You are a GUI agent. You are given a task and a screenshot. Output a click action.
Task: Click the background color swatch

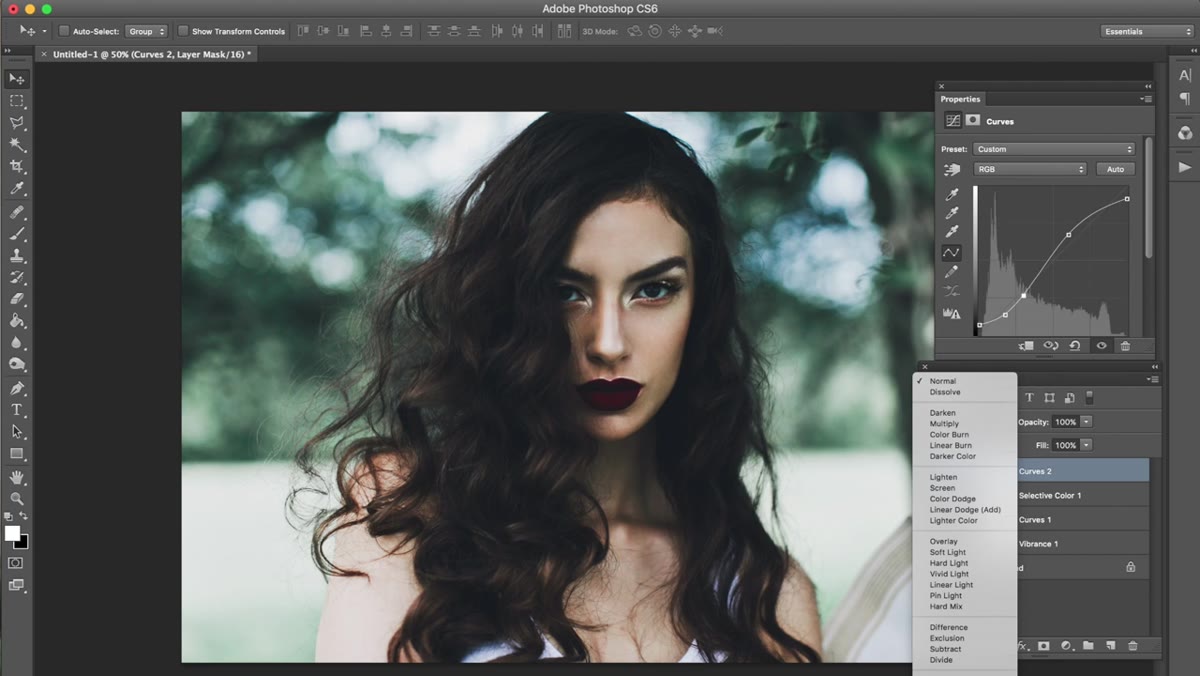pyautogui.click(x=23, y=544)
